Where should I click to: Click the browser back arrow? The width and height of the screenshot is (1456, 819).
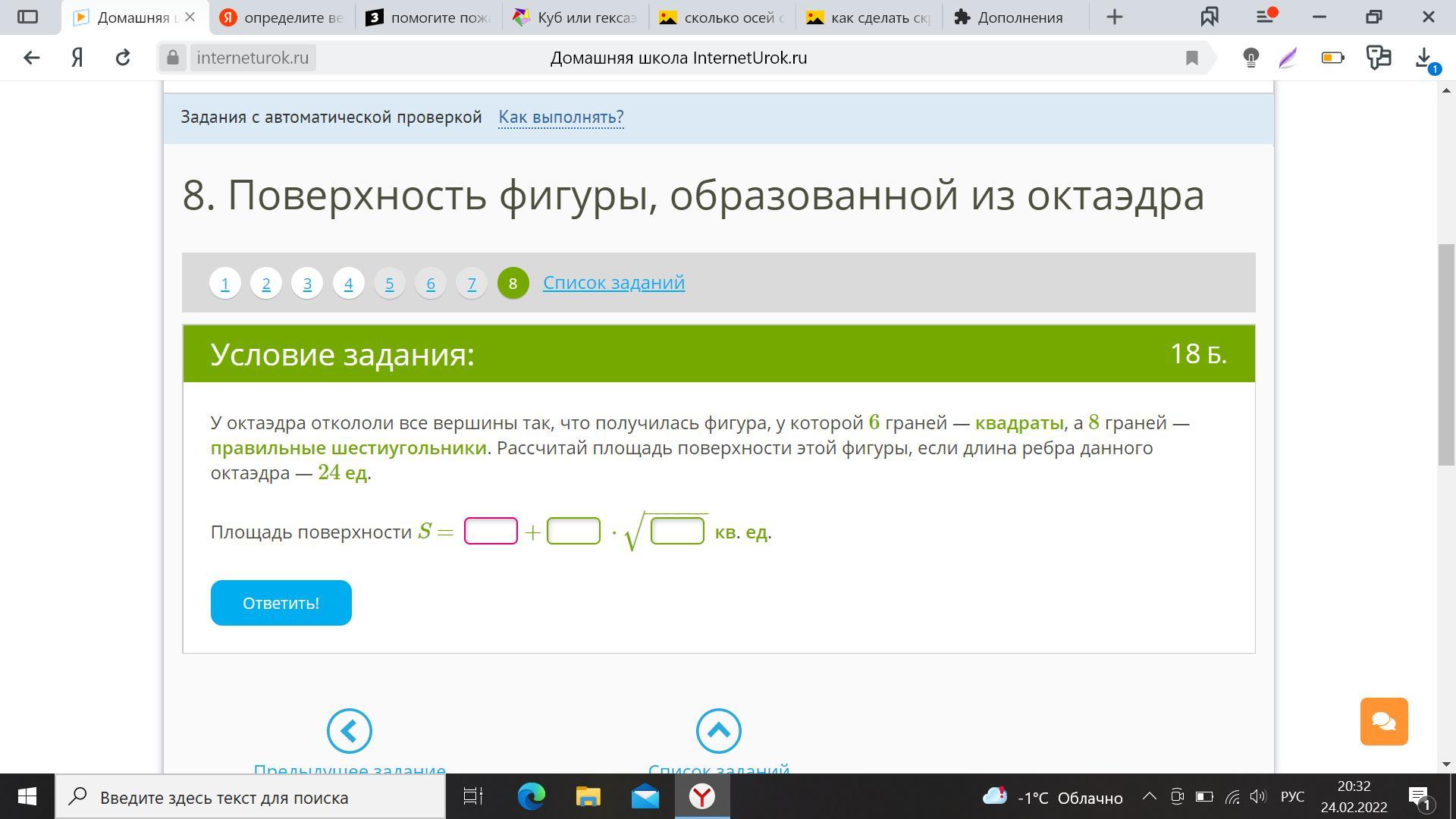pyautogui.click(x=31, y=58)
